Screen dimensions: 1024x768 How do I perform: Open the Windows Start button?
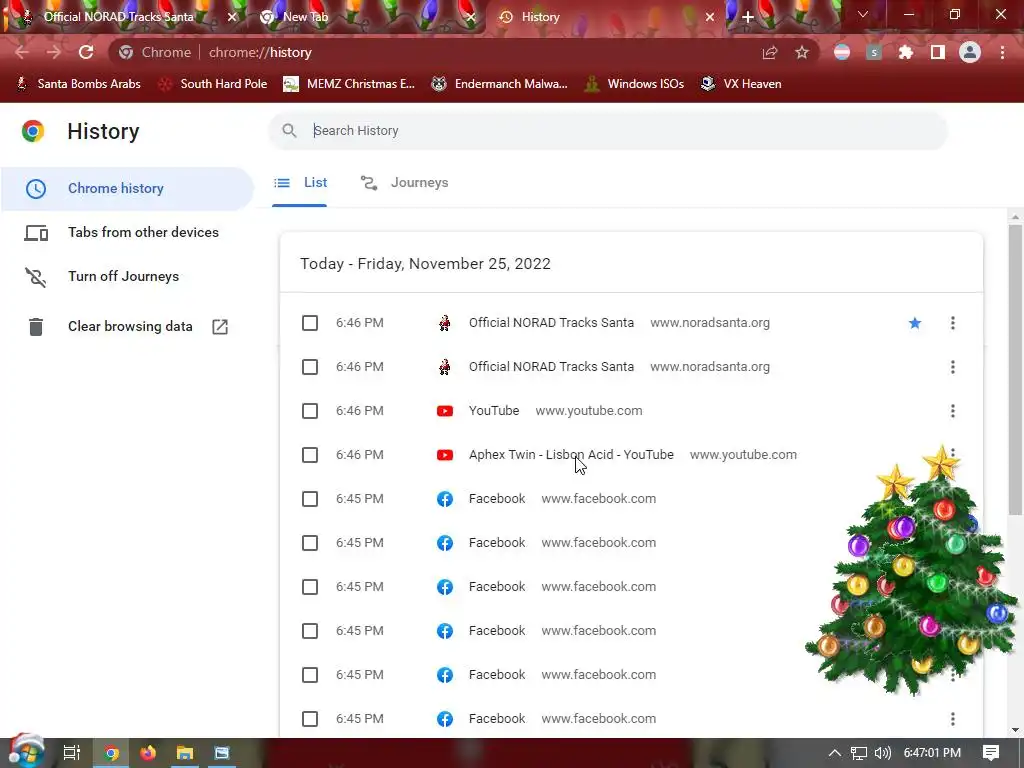(26, 752)
